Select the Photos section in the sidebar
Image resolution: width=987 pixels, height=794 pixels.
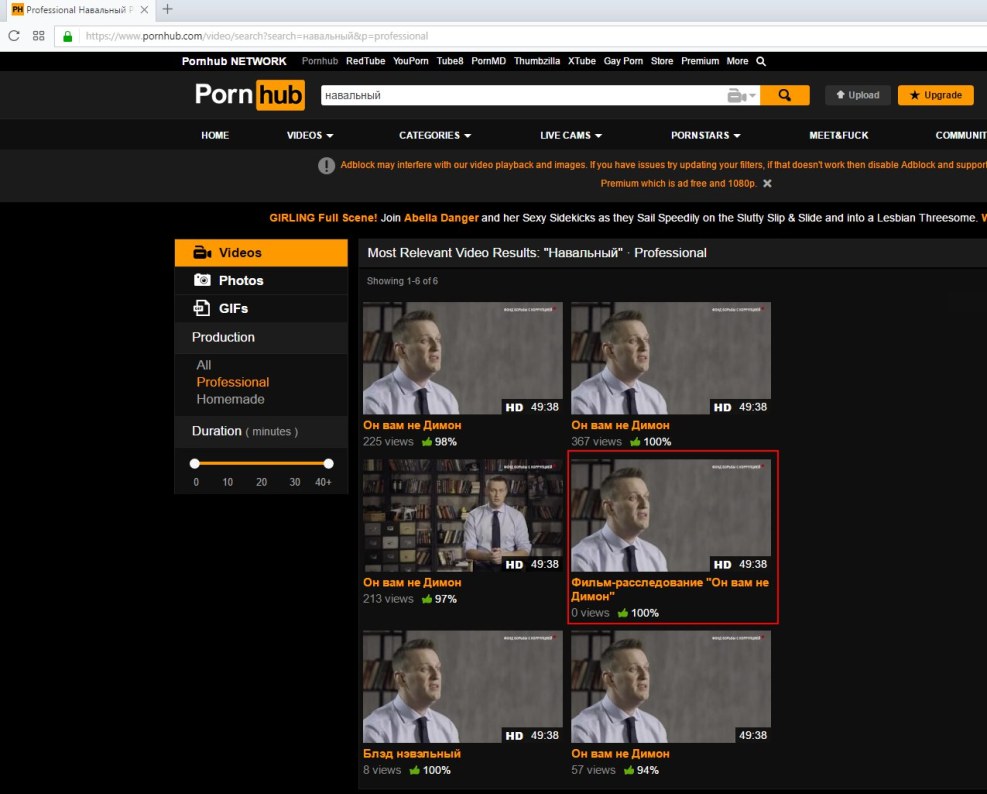pyautogui.click(x=240, y=281)
